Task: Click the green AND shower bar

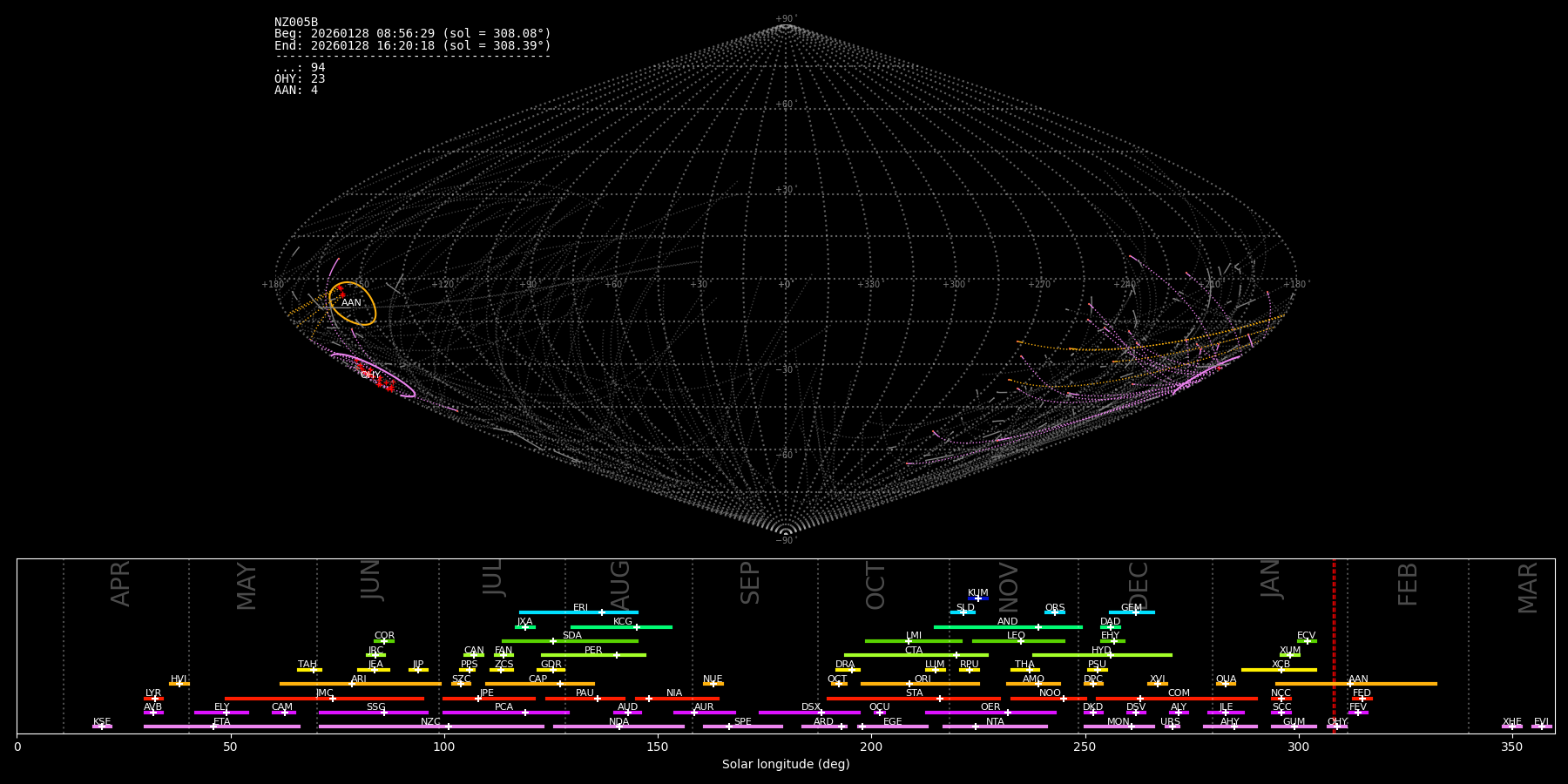Action: (1008, 627)
